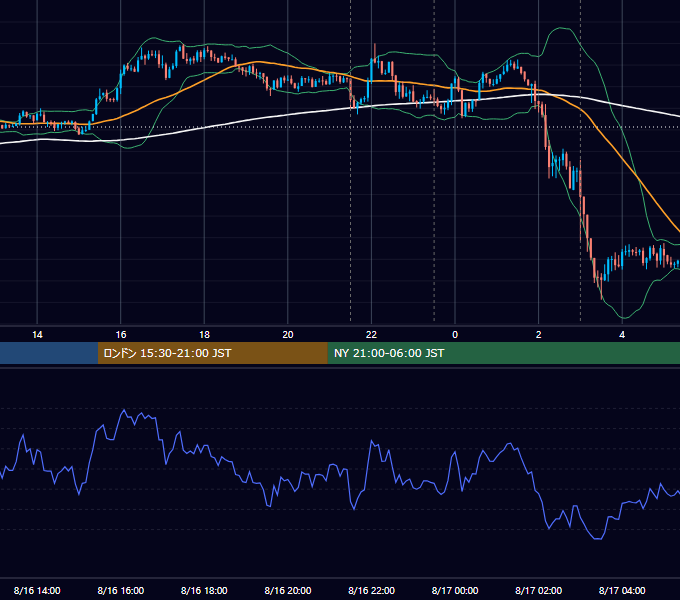680x600 pixels.
Task: Click the blue session bar before London
Action: click(x=49, y=353)
